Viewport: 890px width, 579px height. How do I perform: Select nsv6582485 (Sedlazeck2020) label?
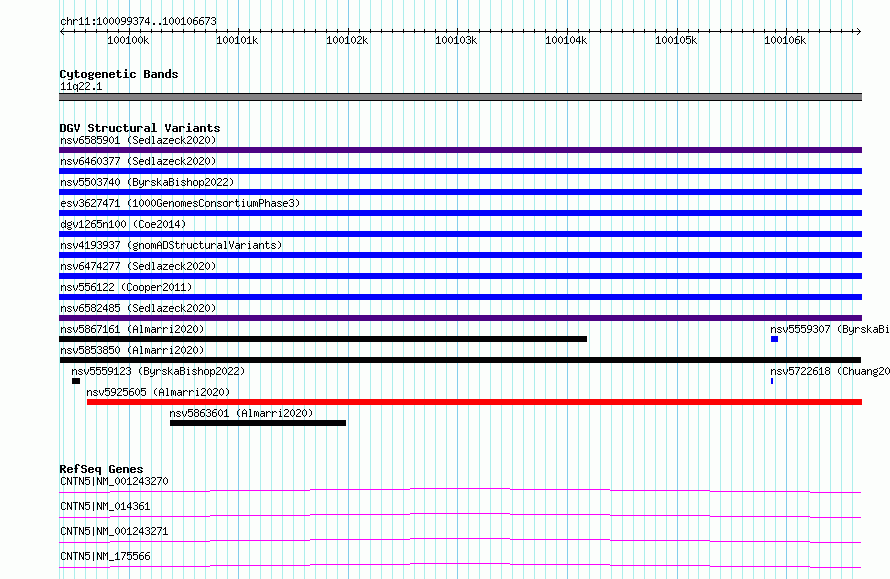click(x=138, y=308)
